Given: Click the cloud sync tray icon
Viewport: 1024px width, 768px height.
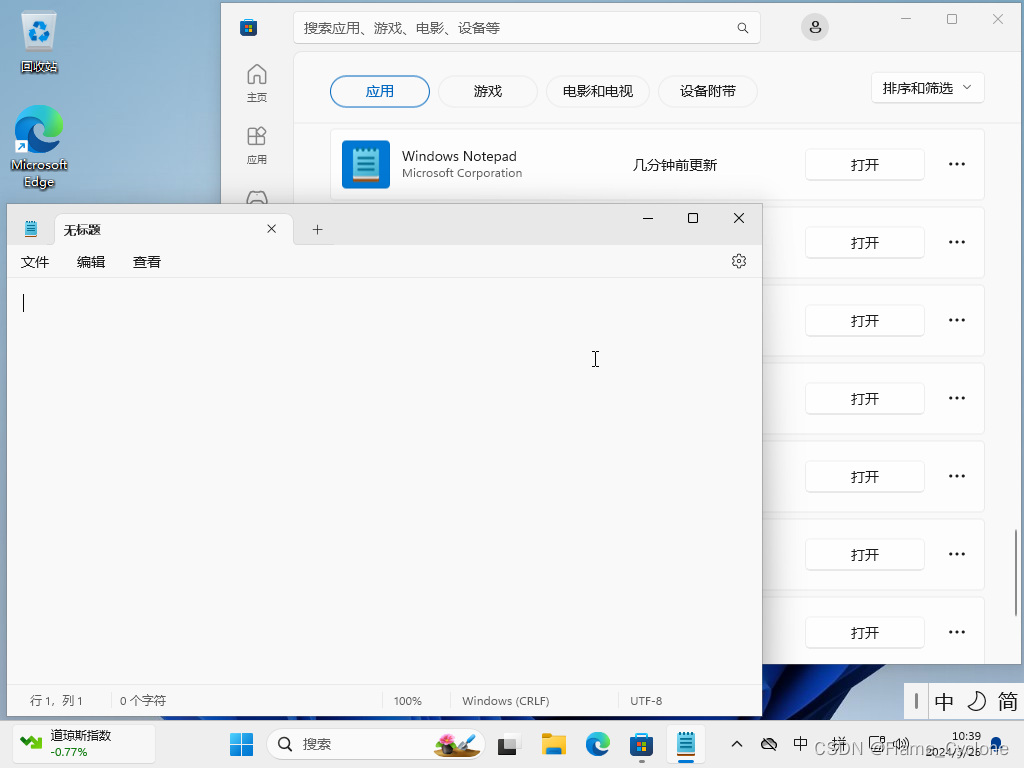Looking at the screenshot, I should pyautogui.click(x=769, y=744).
